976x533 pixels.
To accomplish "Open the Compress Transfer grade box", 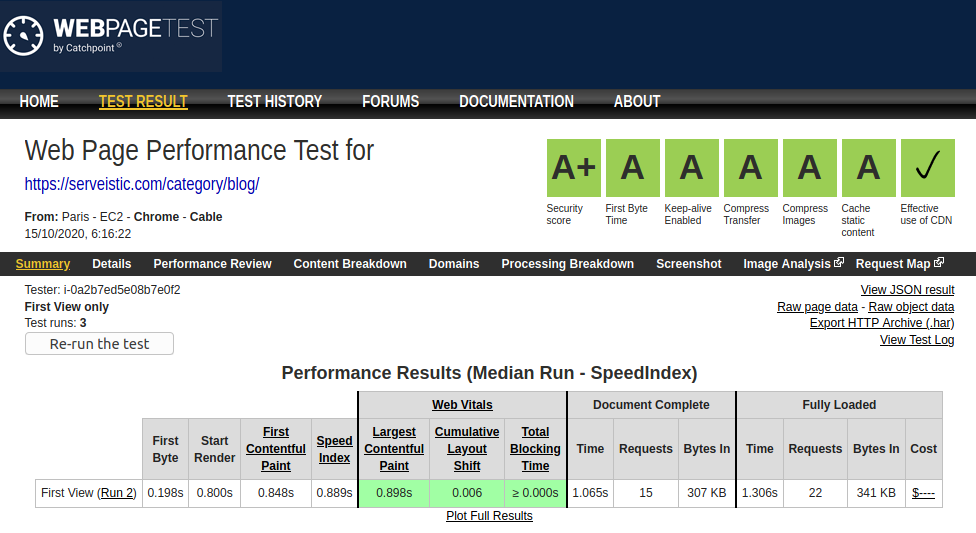I will 750,167.
